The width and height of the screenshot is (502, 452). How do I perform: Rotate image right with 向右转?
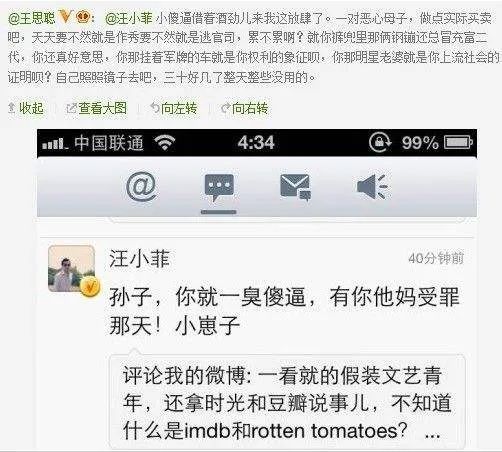click(x=245, y=108)
